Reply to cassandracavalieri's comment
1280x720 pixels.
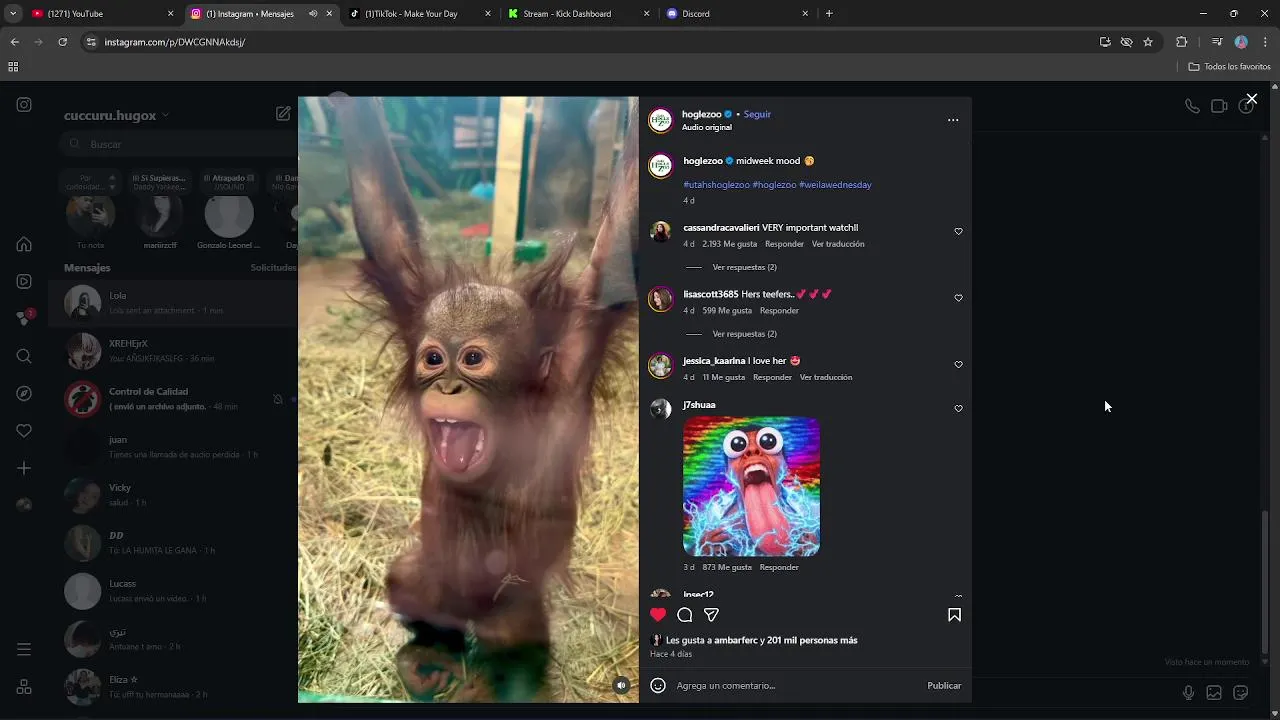(x=784, y=244)
